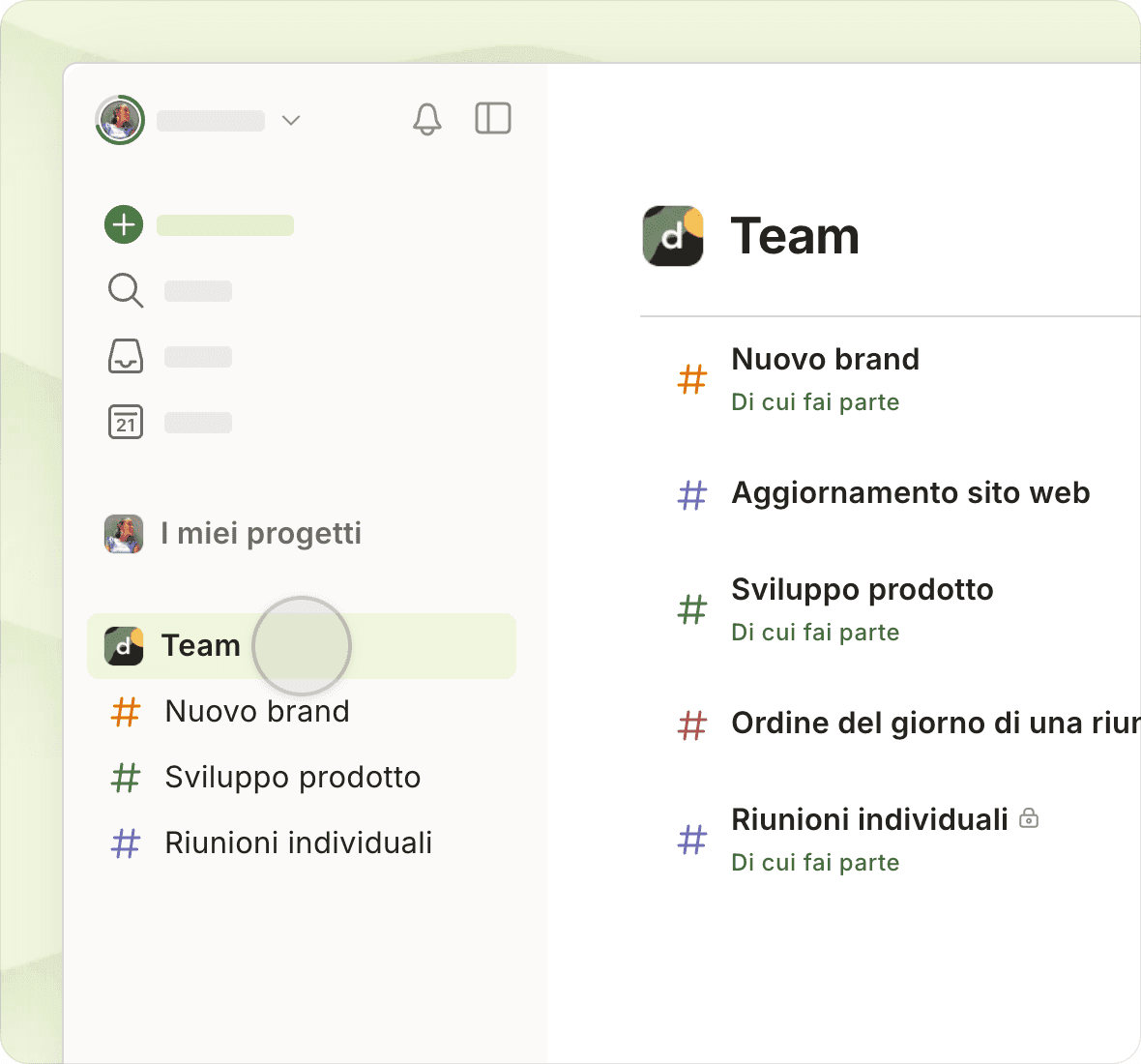This screenshot has height=1064, width=1141.
Task: Expand the account dropdown chevron
Action: 291,120
